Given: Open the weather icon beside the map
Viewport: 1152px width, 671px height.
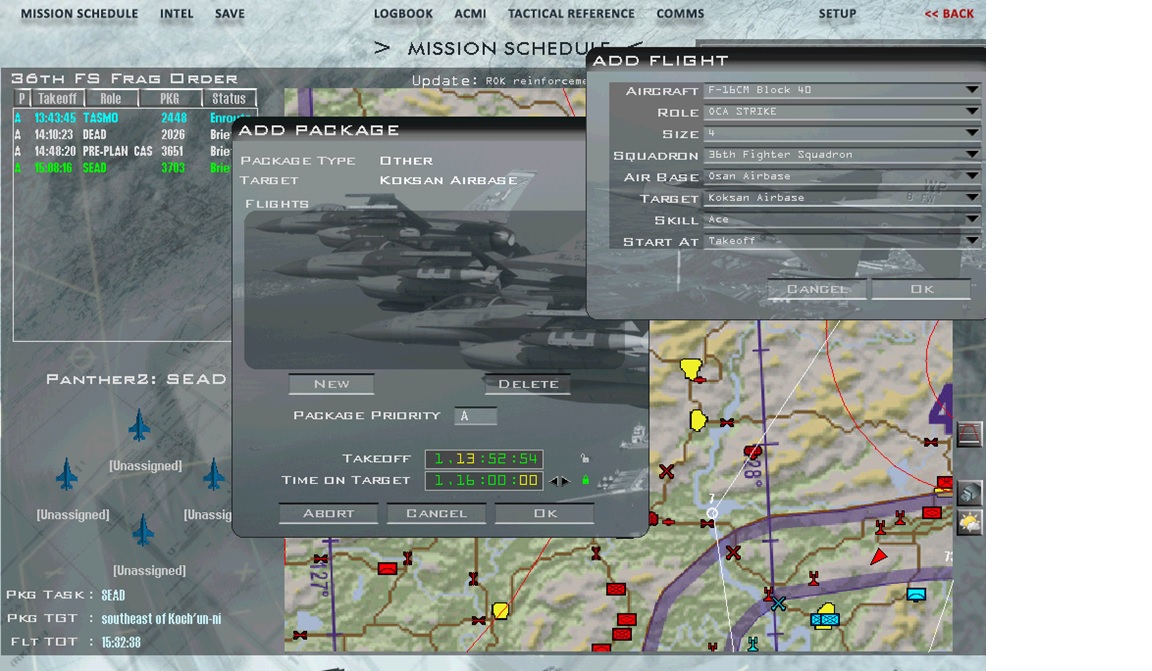Looking at the screenshot, I should (x=969, y=523).
